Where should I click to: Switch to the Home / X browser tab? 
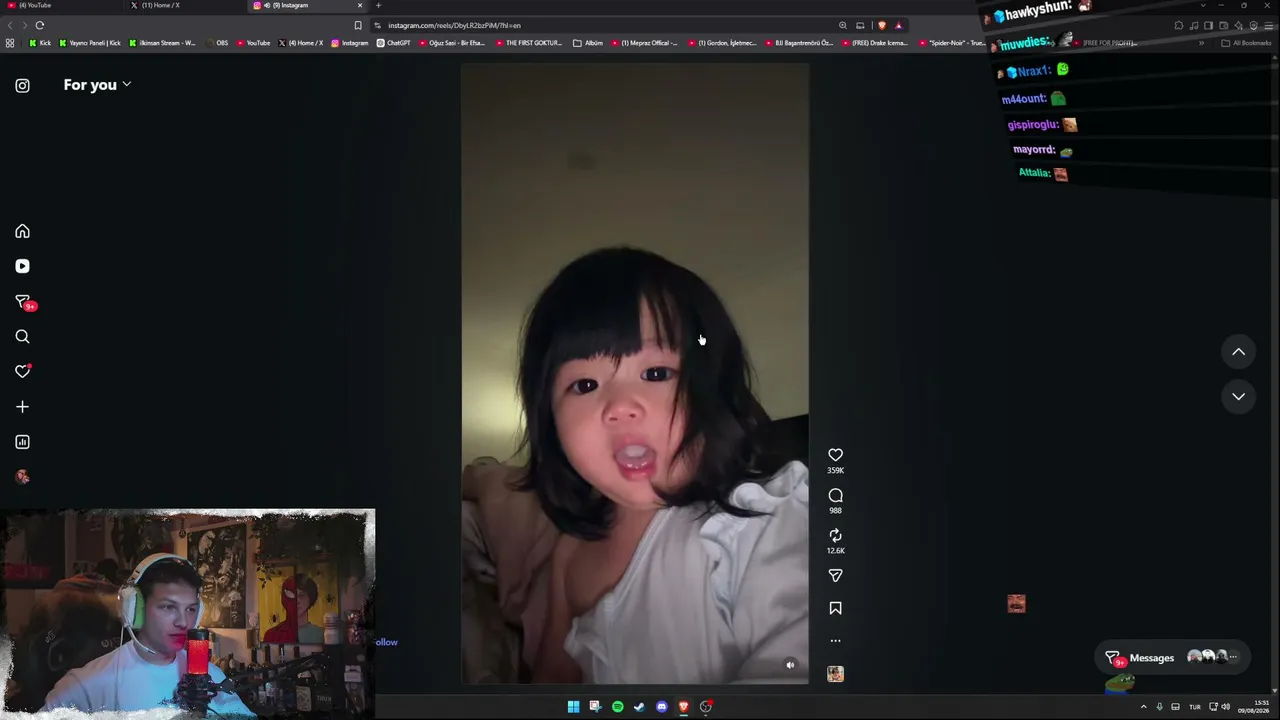pos(185,5)
